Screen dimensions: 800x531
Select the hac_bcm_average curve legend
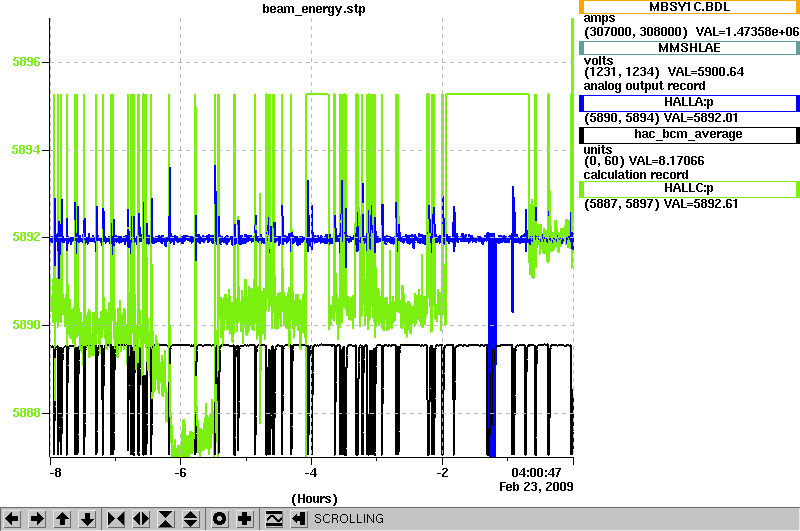(689, 135)
